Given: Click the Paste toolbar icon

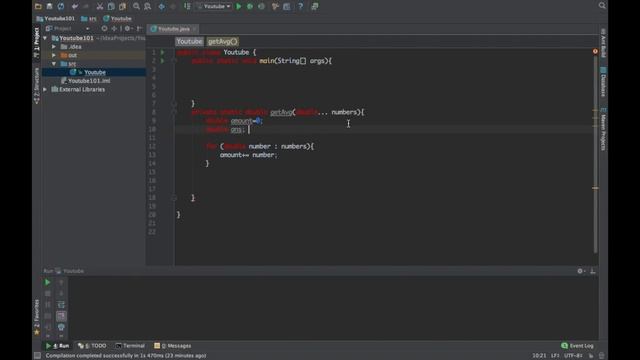Looking at the screenshot, I should coord(122,6).
